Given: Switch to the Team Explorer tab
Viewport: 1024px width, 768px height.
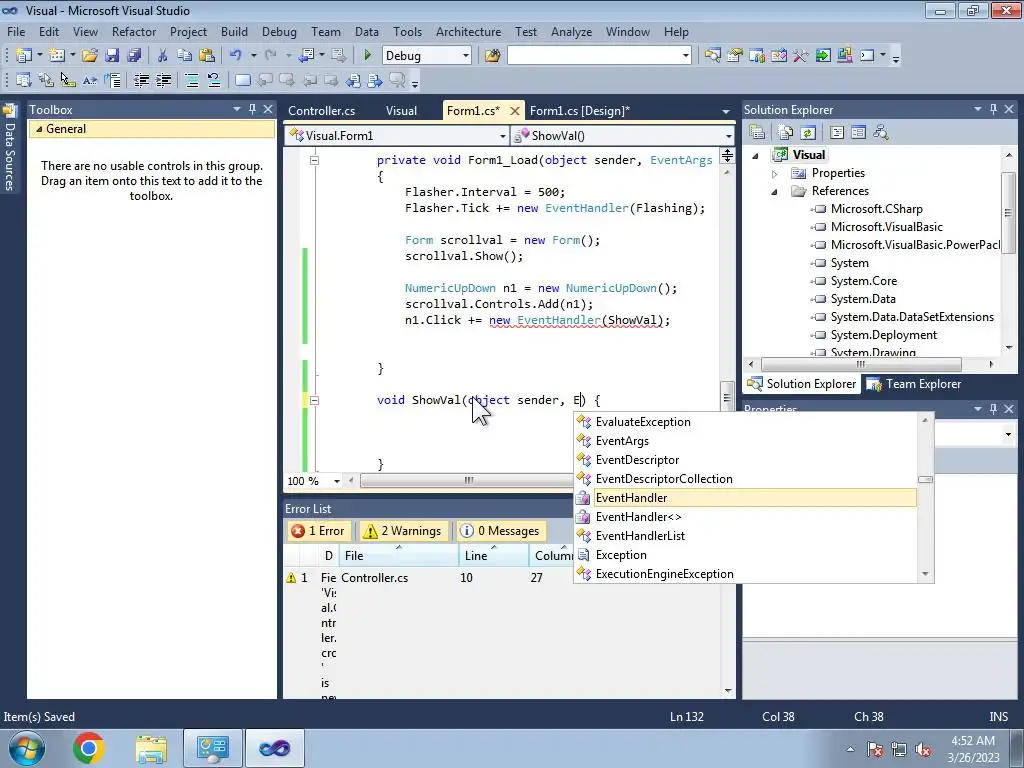Looking at the screenshot, I should tap(914, 384).
